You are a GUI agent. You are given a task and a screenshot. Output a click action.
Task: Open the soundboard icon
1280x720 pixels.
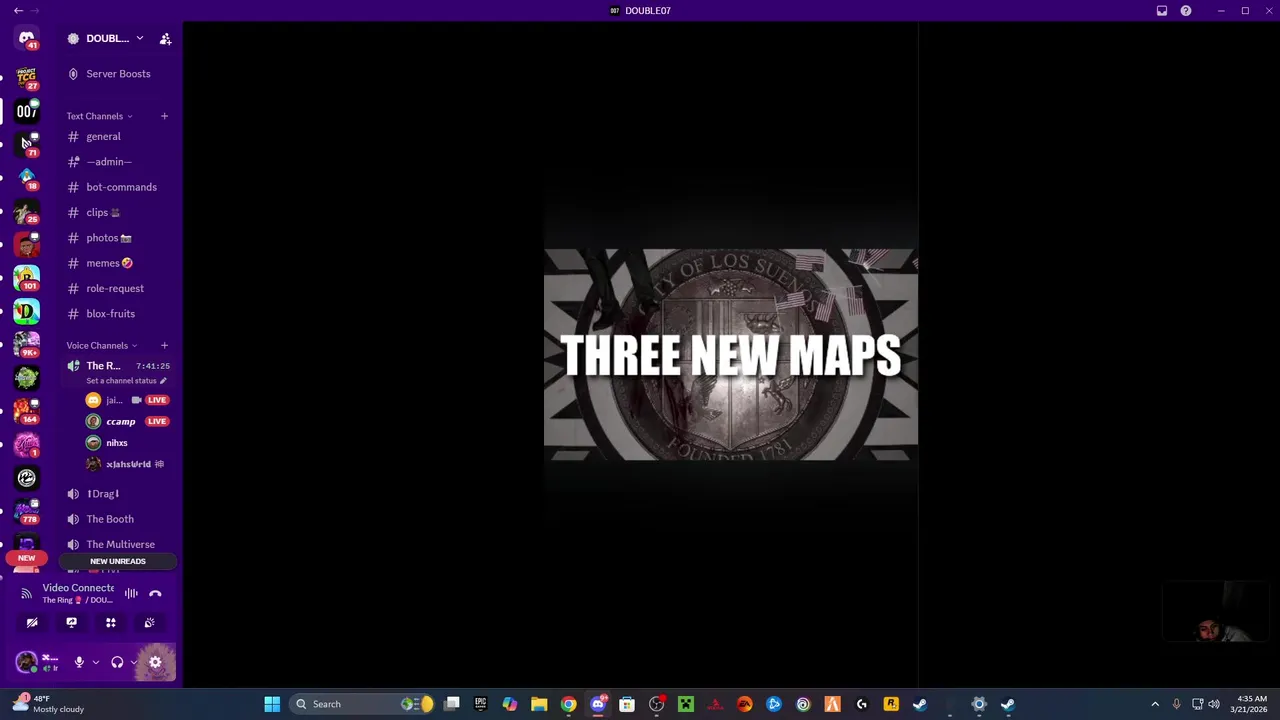pyautogui.click(x=149, y=623)
